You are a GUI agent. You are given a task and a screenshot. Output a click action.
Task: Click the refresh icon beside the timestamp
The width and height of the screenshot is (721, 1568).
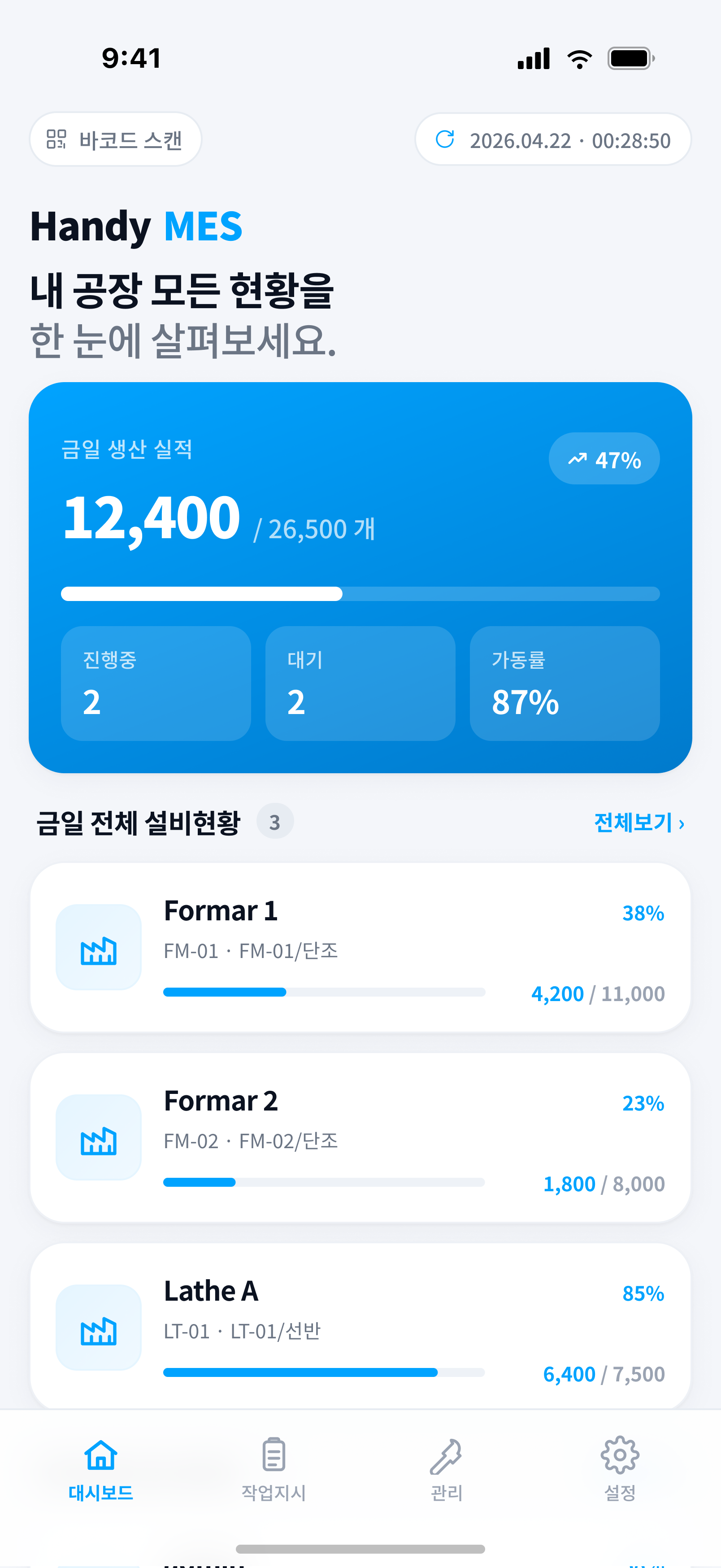pyautogui.click(x=445, y=139)
